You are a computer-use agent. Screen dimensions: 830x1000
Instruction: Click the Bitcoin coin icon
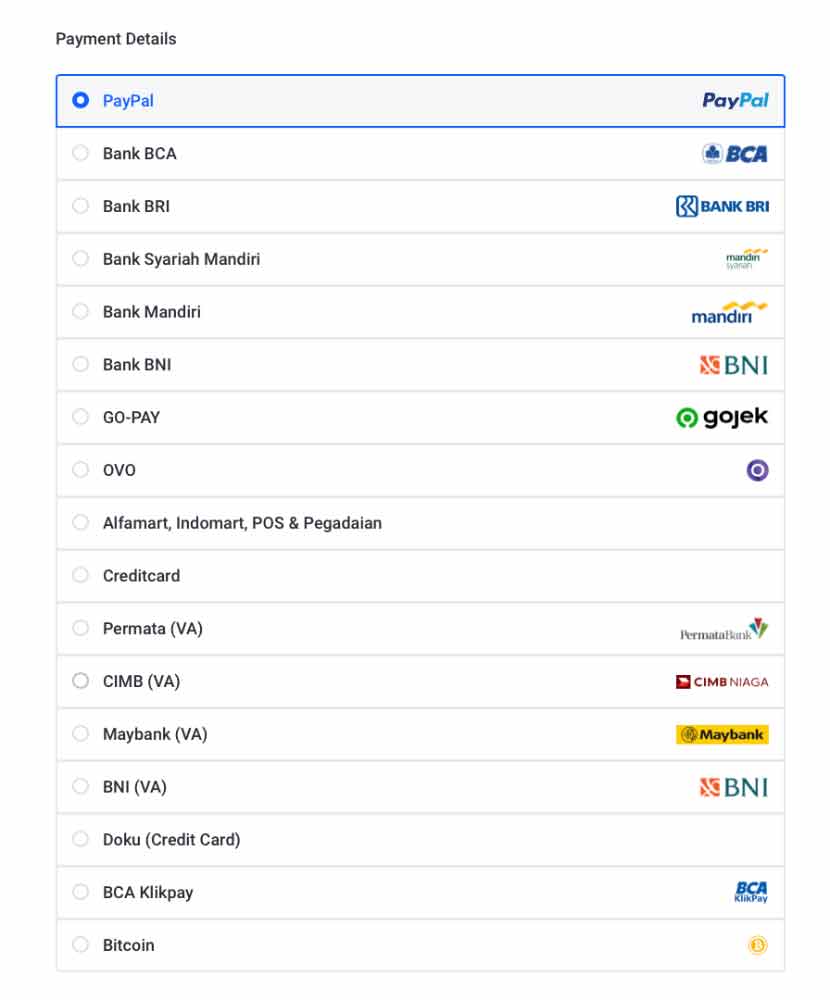pyautogui.click(x=757, y=945)
